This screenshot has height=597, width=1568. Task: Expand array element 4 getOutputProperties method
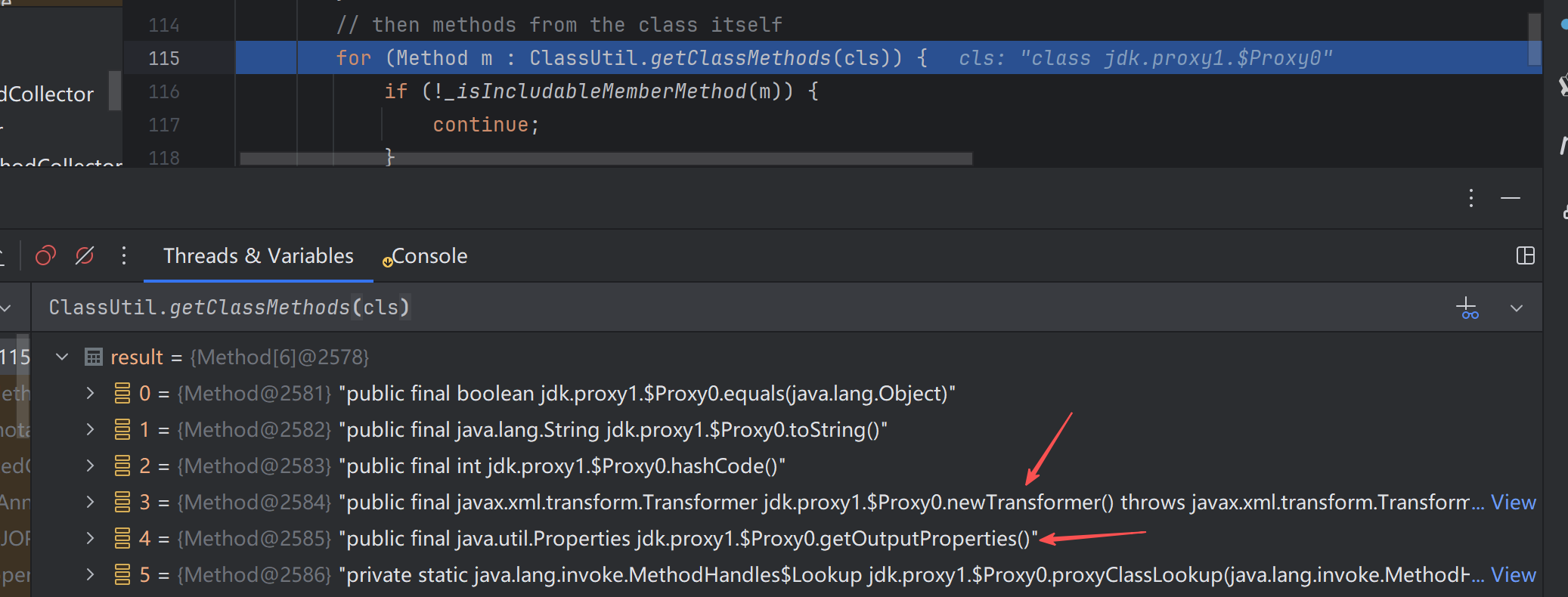90,538
